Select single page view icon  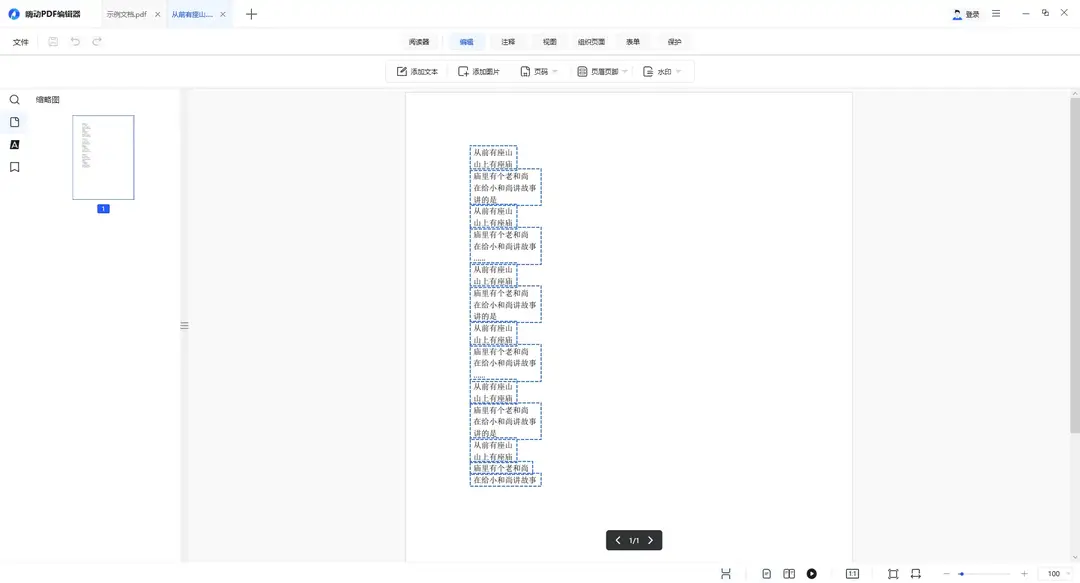[767, 573]
